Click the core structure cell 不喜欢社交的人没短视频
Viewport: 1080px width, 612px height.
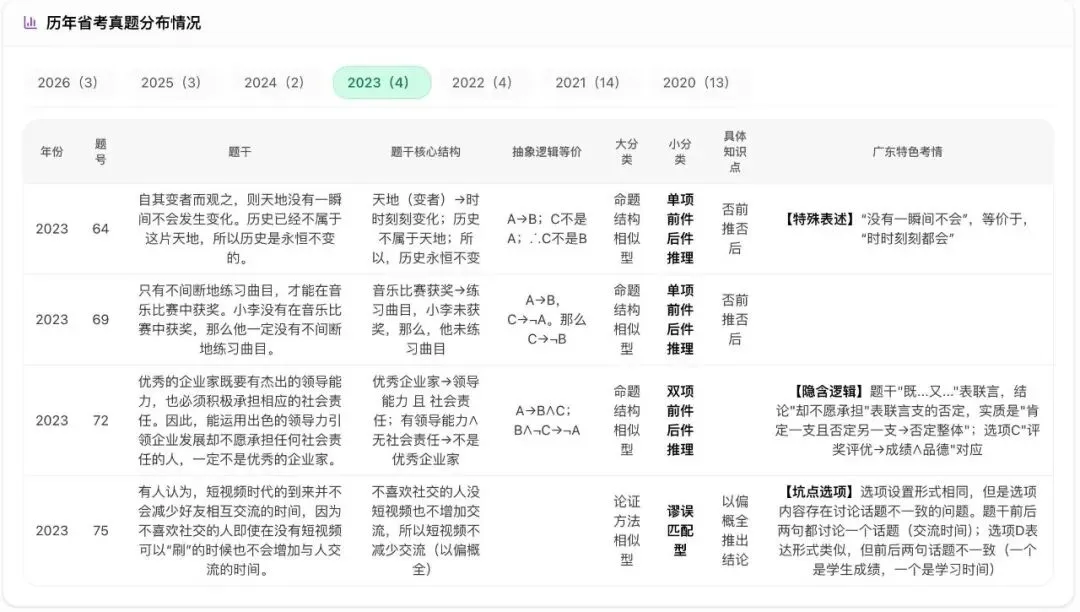coord(426,530)
